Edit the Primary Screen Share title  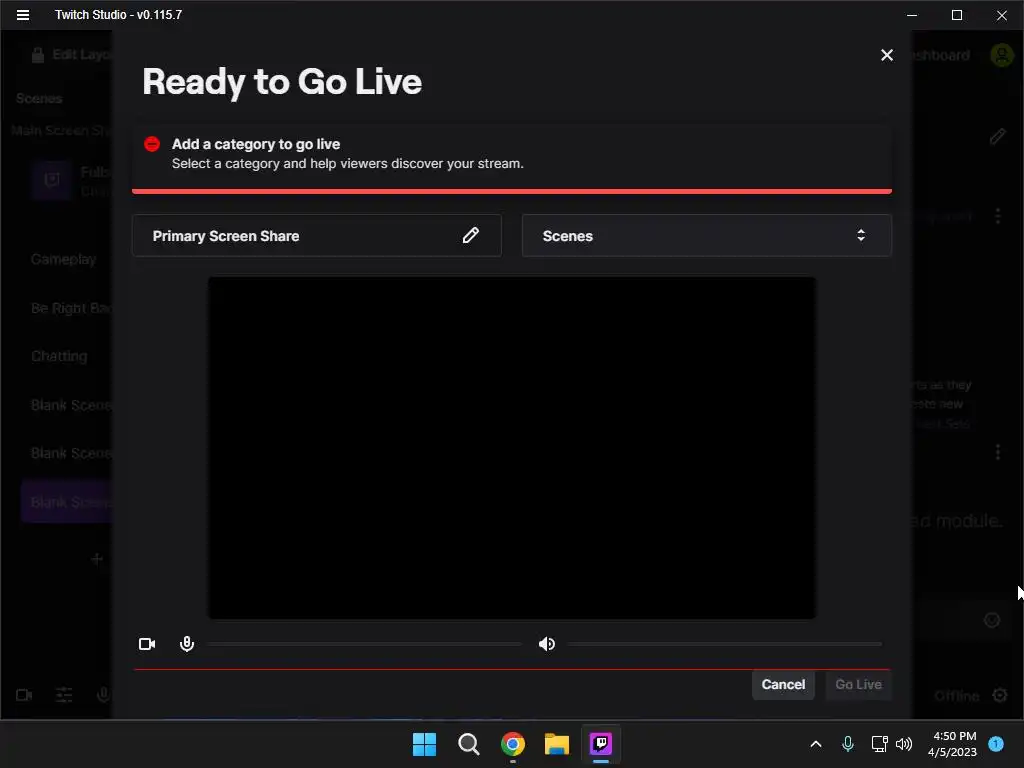(x=470, y=235)
